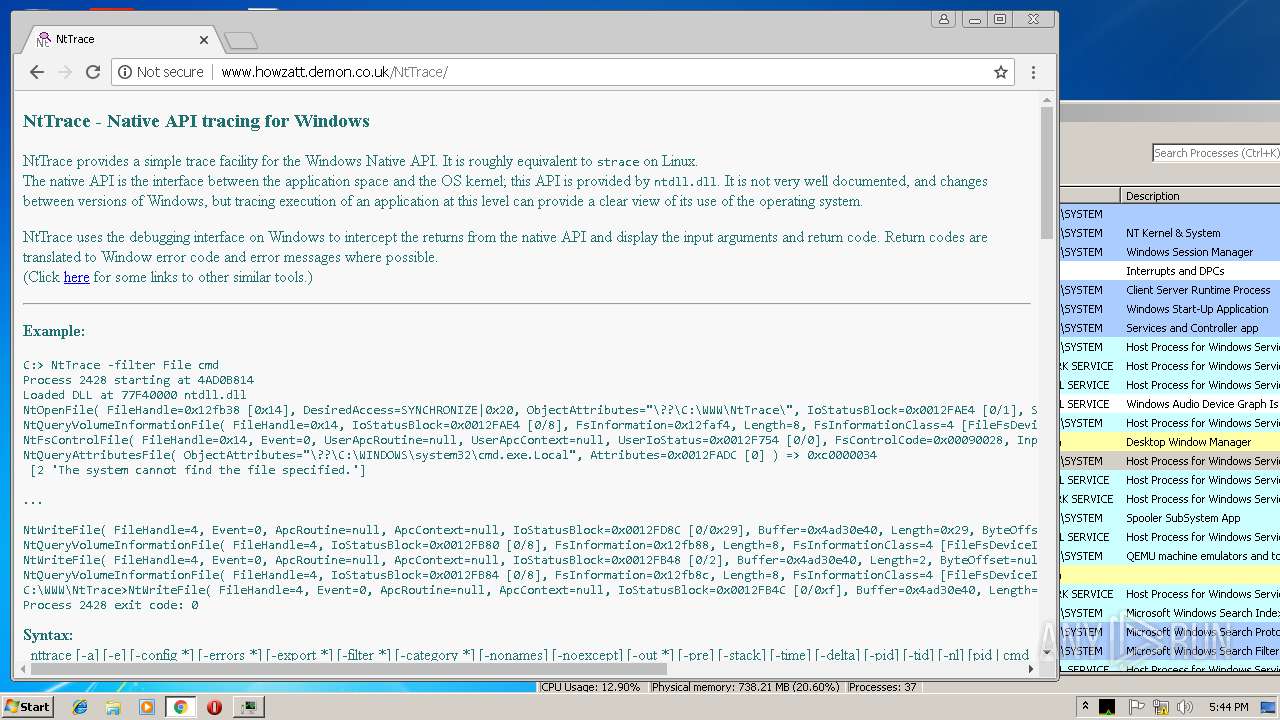The height and width of the screenshot is (720, 1280).
Task: Show hidden tray icons arrow
Action: pos(1085,707)
